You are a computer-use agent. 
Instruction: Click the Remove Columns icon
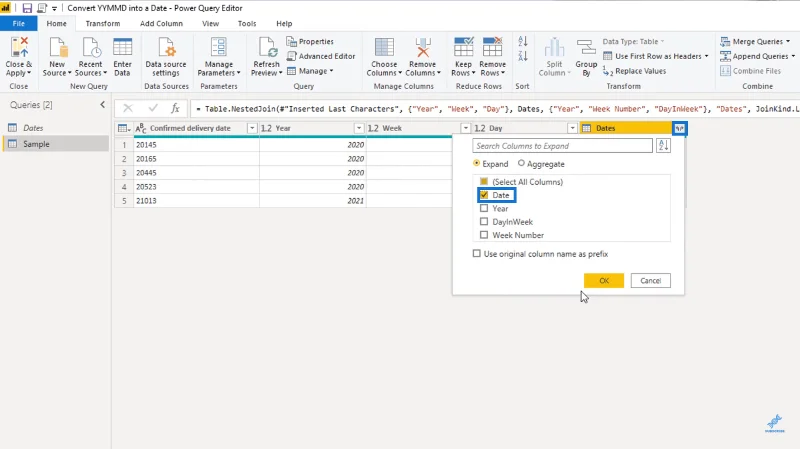(422, 47)
